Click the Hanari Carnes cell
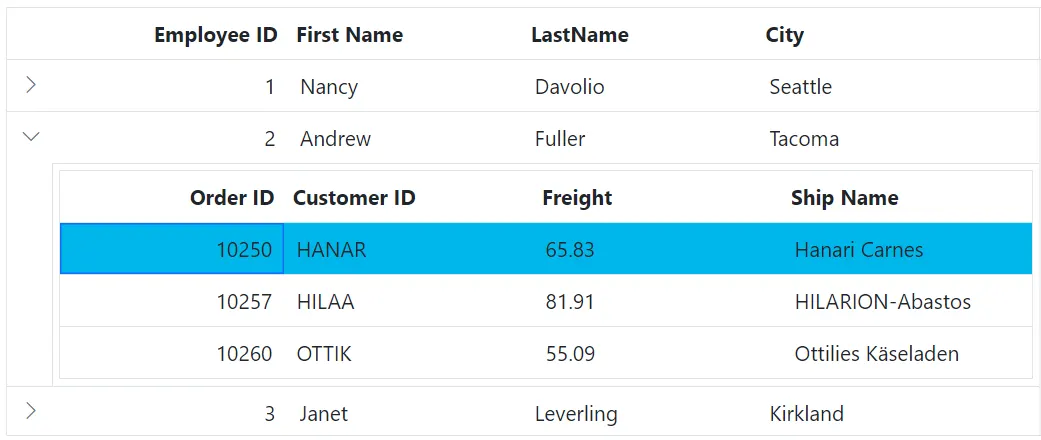This screenshot has width=1041, height=440. coord(858,250)
